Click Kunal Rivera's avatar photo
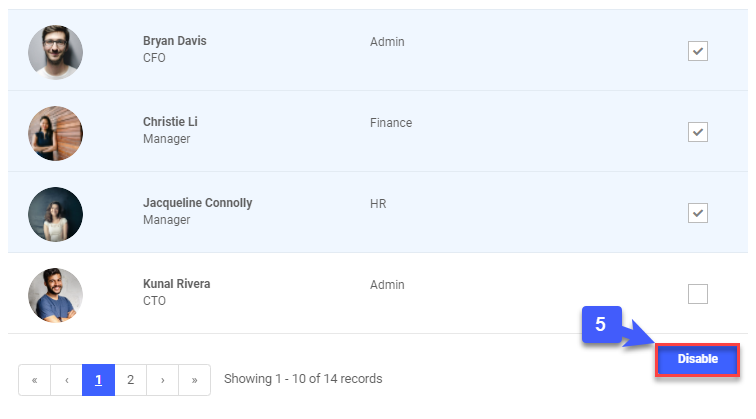This screenshot has width=756, height=419. (x=55, y=294)
